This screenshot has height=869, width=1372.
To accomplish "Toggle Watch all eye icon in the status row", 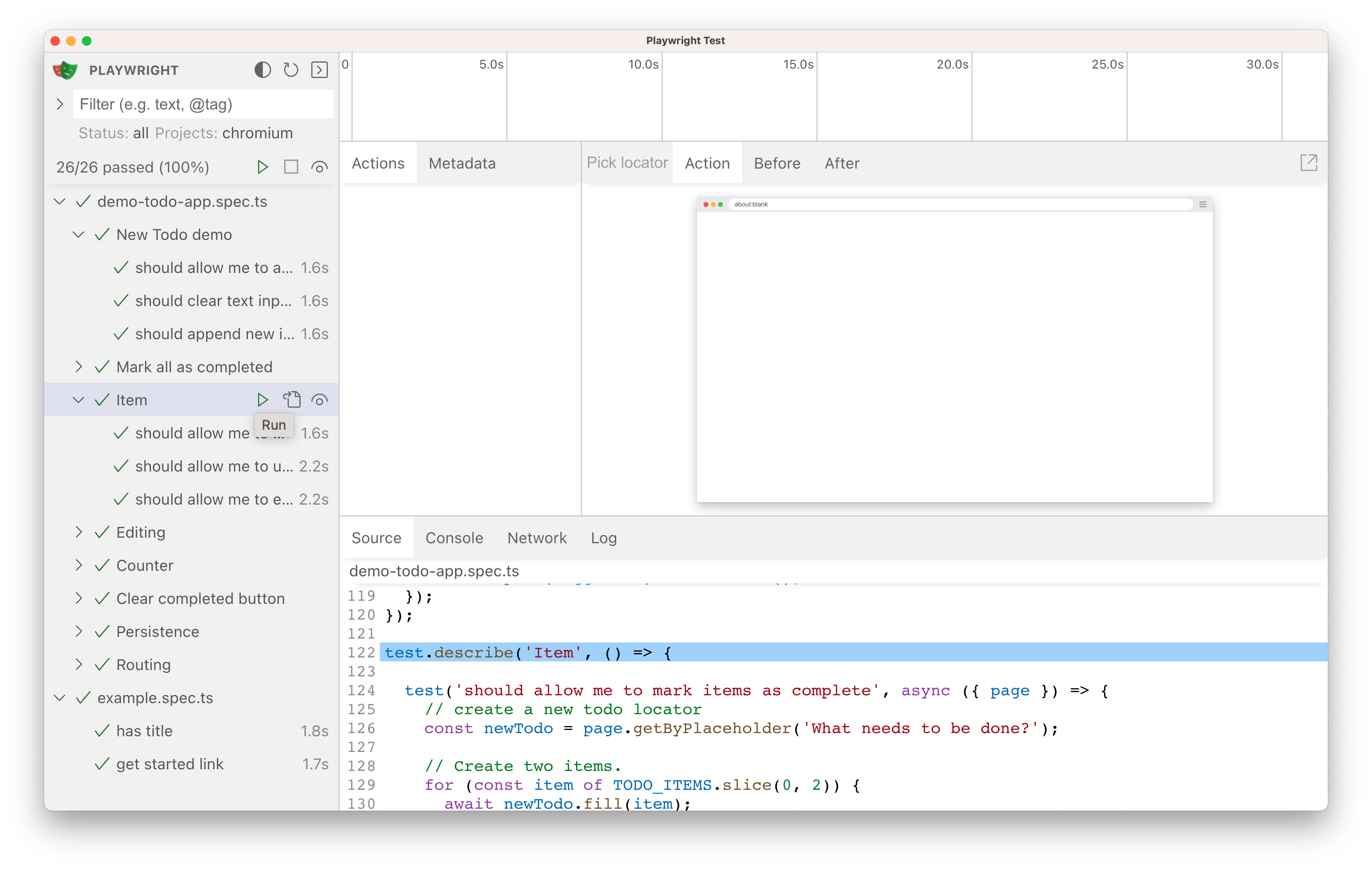I will 320,167.
